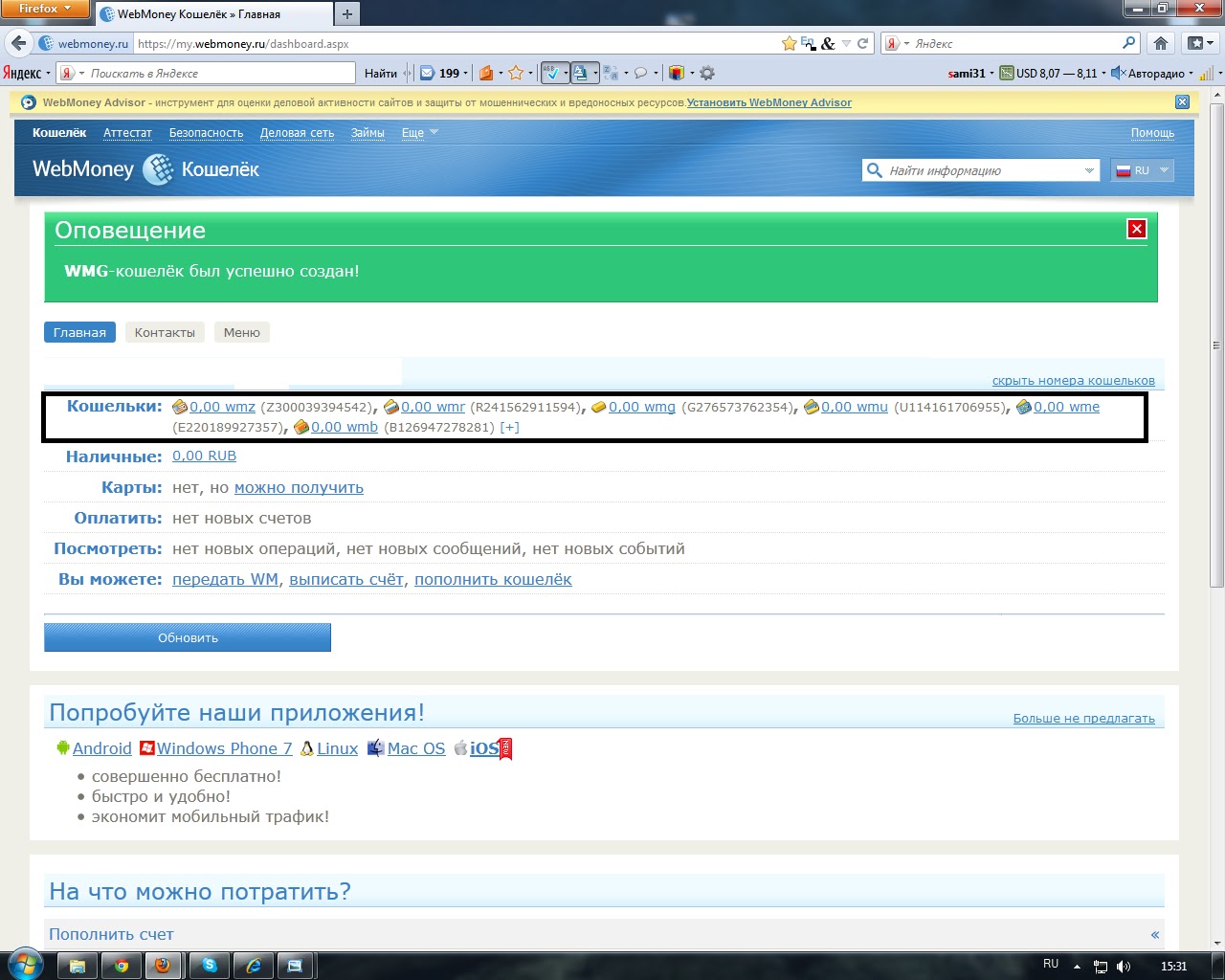
Task: Click the пополнить кошелёк link
Action: tap(493, 579)
